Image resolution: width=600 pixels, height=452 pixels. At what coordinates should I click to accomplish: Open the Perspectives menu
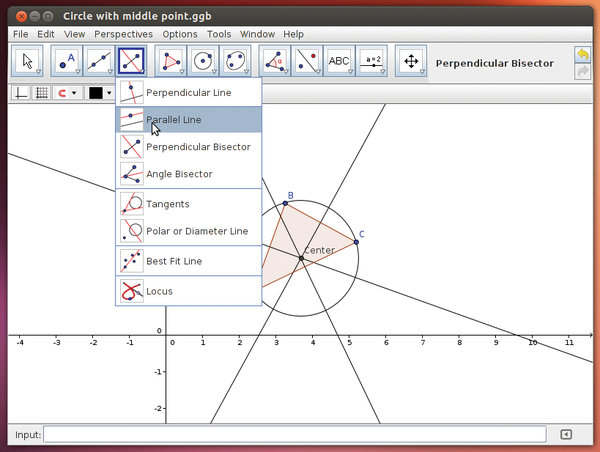(123, 34)
